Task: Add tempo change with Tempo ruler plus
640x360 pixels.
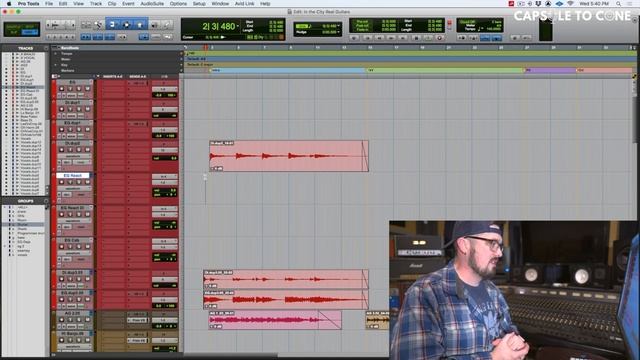Action: [181, 53]
